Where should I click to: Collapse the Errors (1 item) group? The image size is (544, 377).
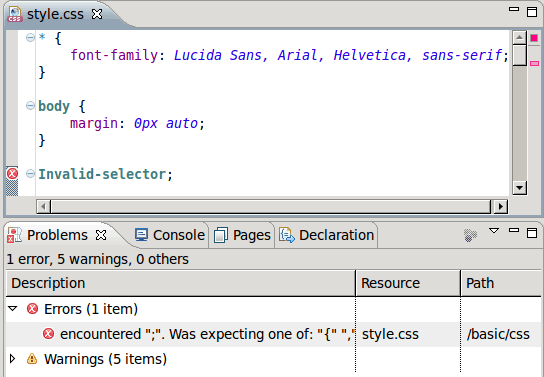tap(13, 308)
